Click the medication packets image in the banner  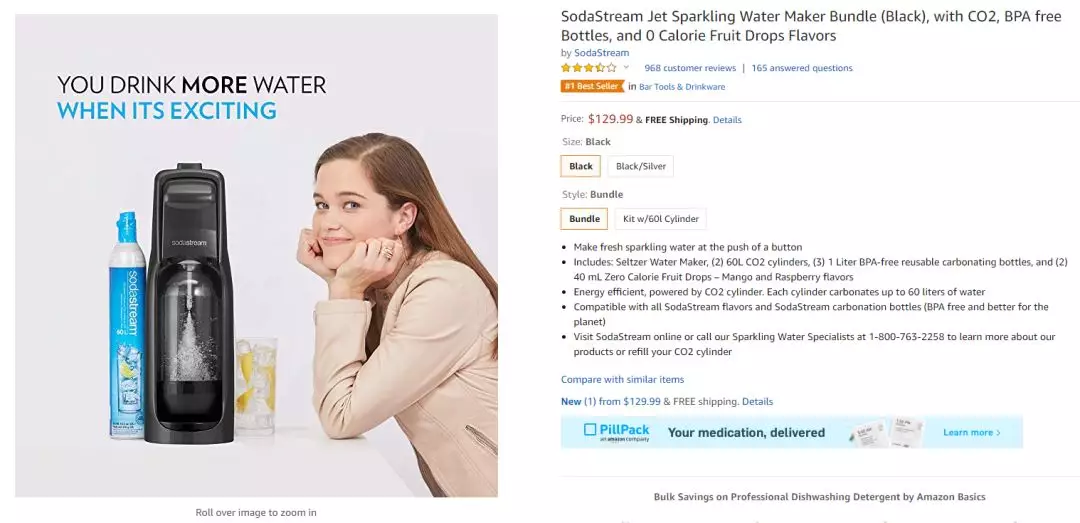coord(887,432)
